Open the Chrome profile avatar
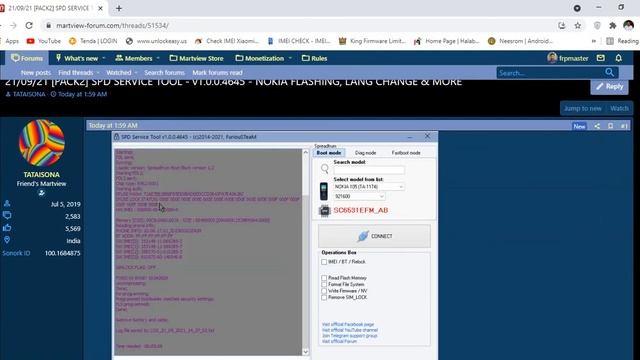The width and height of the screenshot is (640, 360). coord(629,25)
